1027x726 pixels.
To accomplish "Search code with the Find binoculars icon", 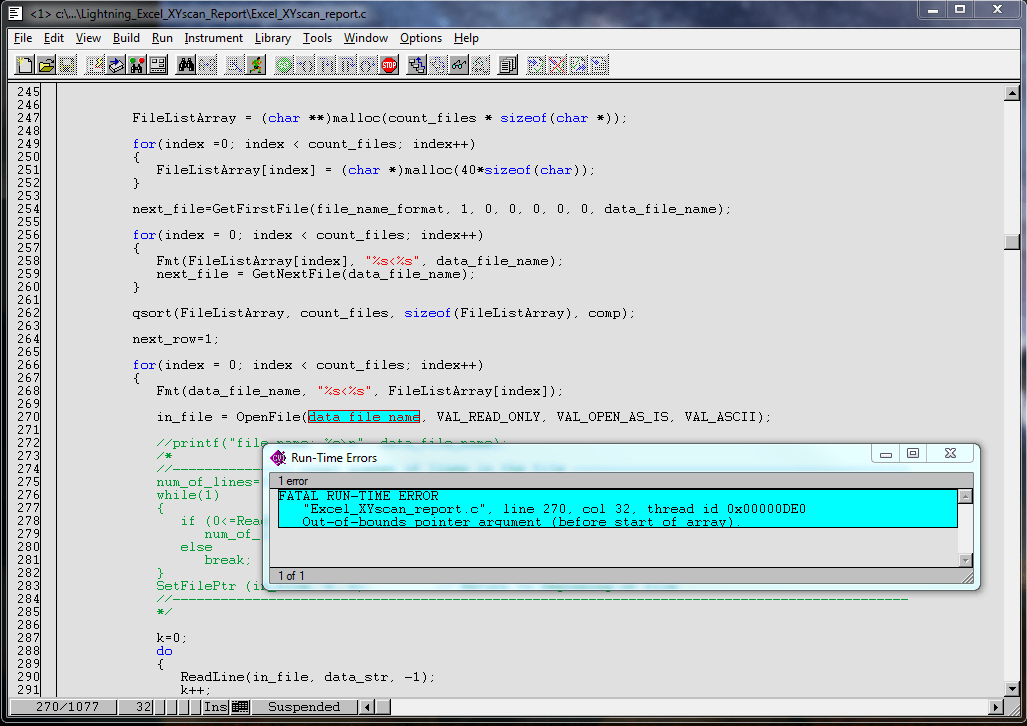I will [186, 64].
